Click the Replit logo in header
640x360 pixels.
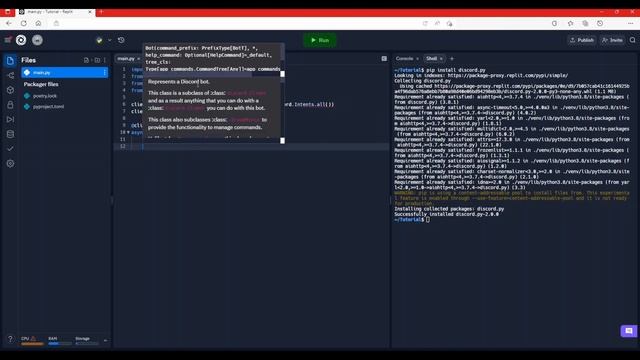pyautogui.click(x=21, y=40)
